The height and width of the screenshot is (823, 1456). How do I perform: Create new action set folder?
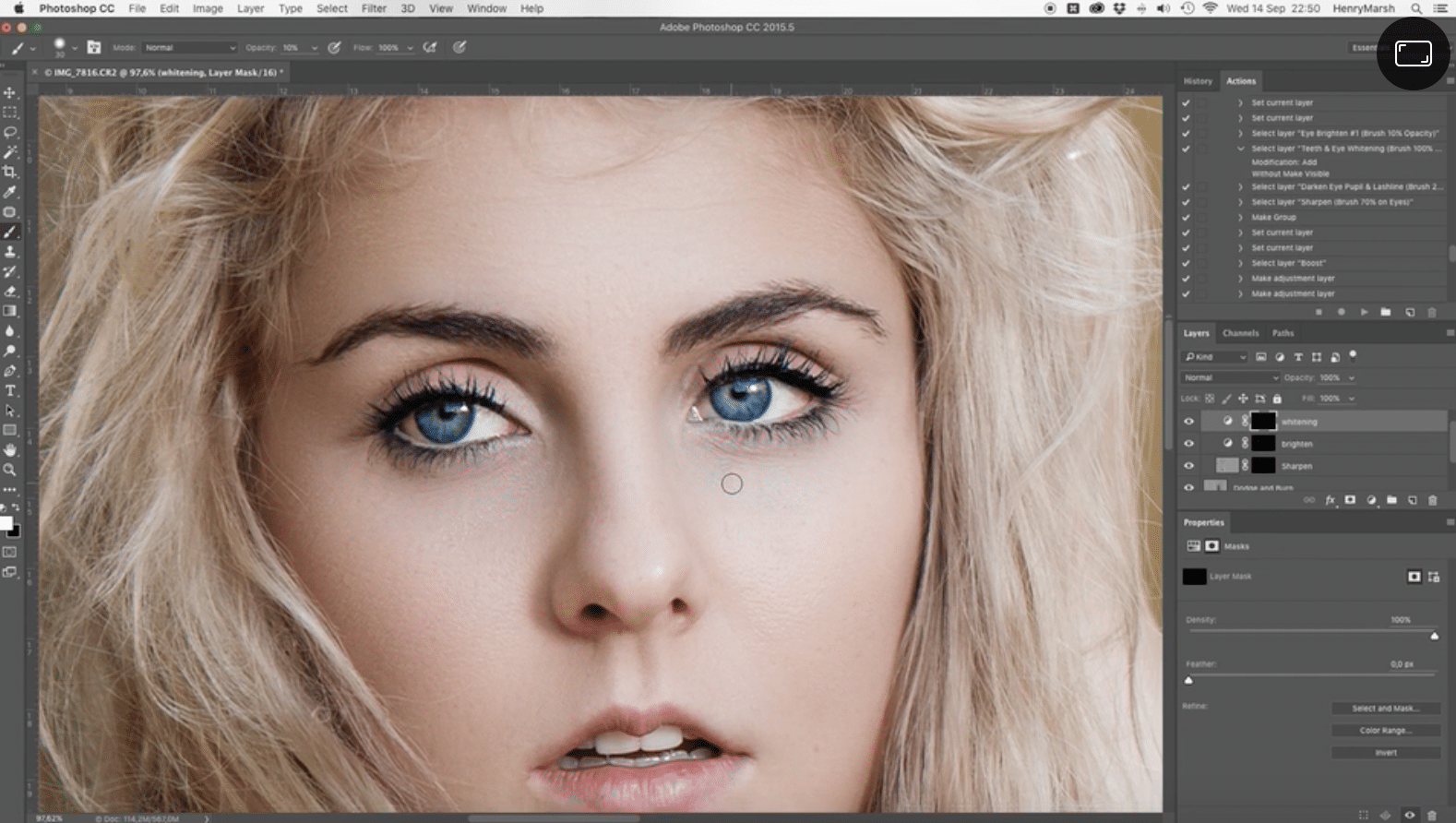(1386, 312)
